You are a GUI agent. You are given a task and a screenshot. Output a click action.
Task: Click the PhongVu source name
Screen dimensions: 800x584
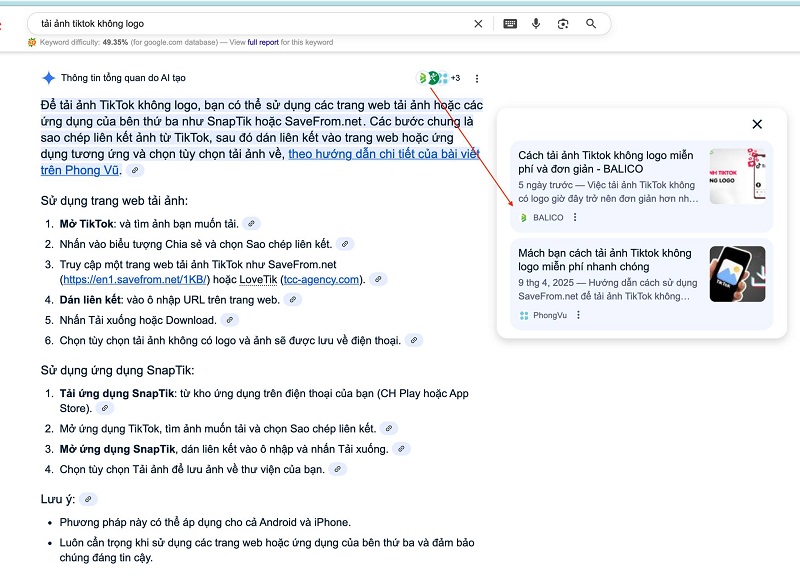[550, 315]
